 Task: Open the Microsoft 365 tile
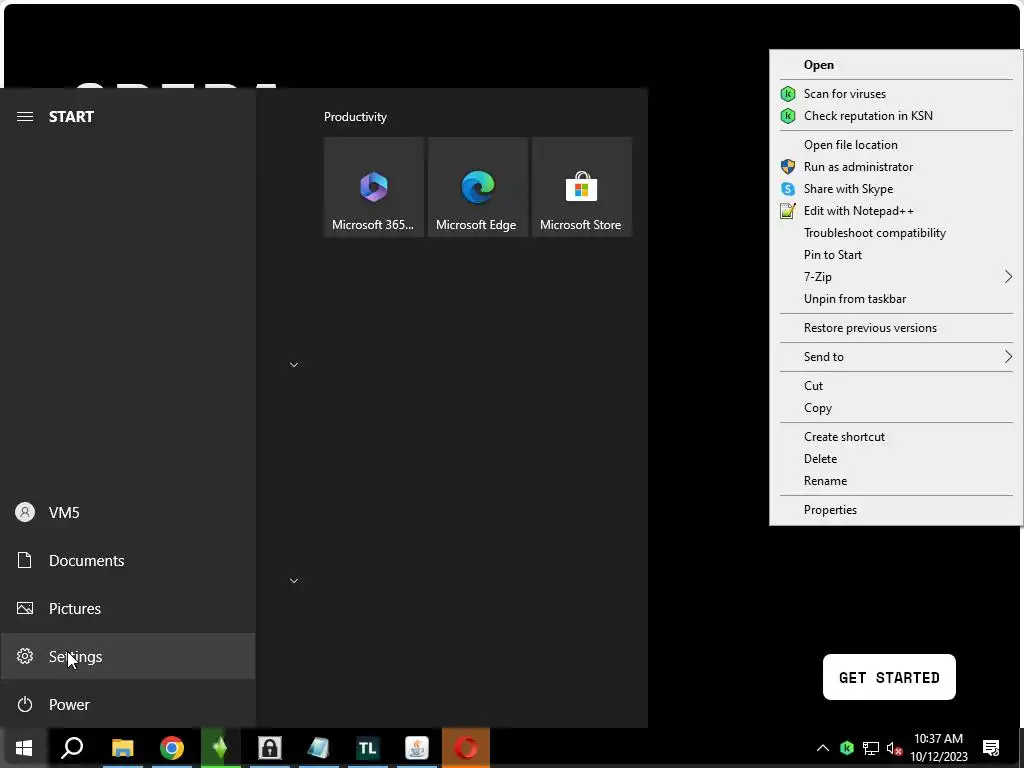tap(374, 187)
